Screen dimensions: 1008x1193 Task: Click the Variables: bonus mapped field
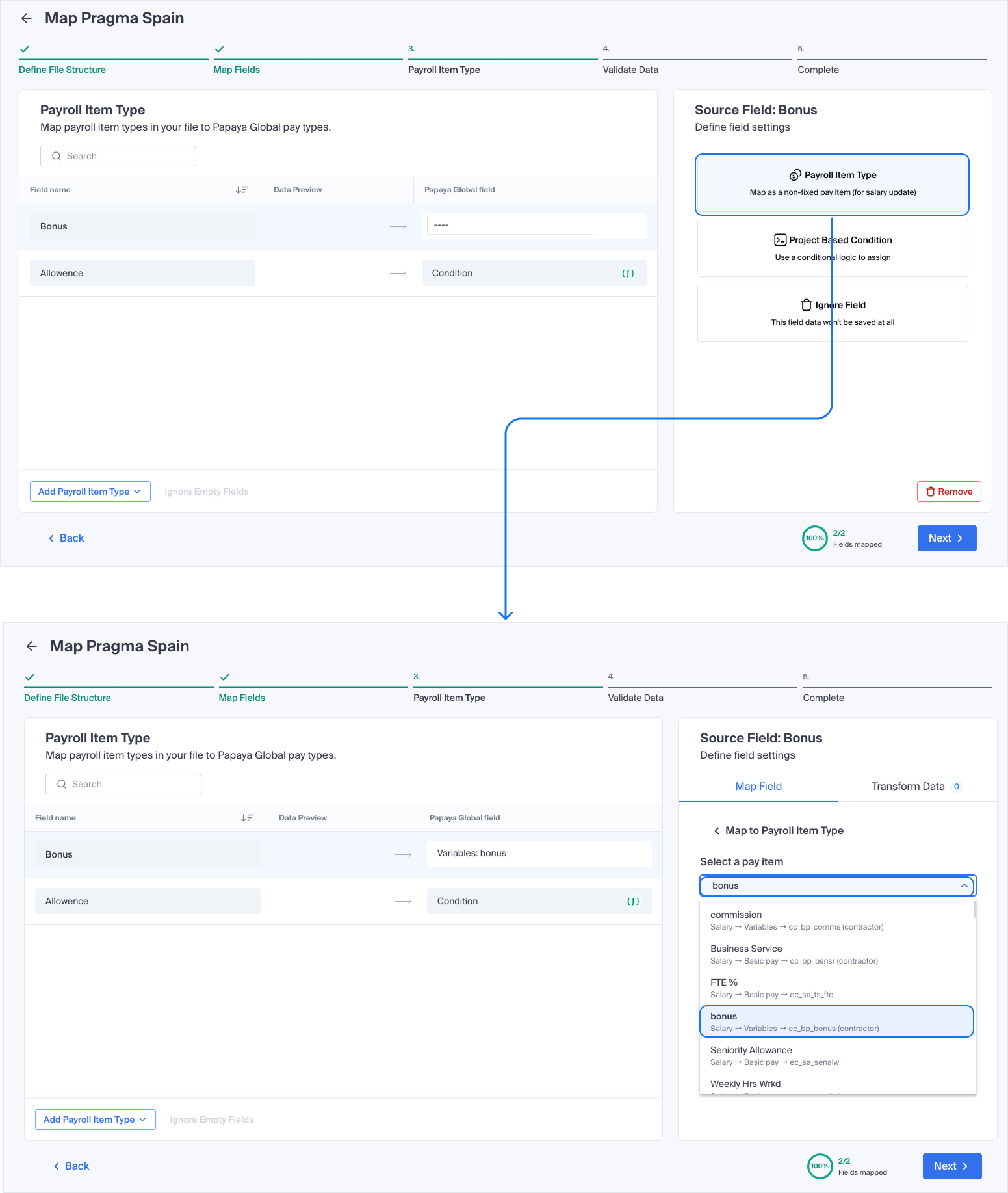539,854
